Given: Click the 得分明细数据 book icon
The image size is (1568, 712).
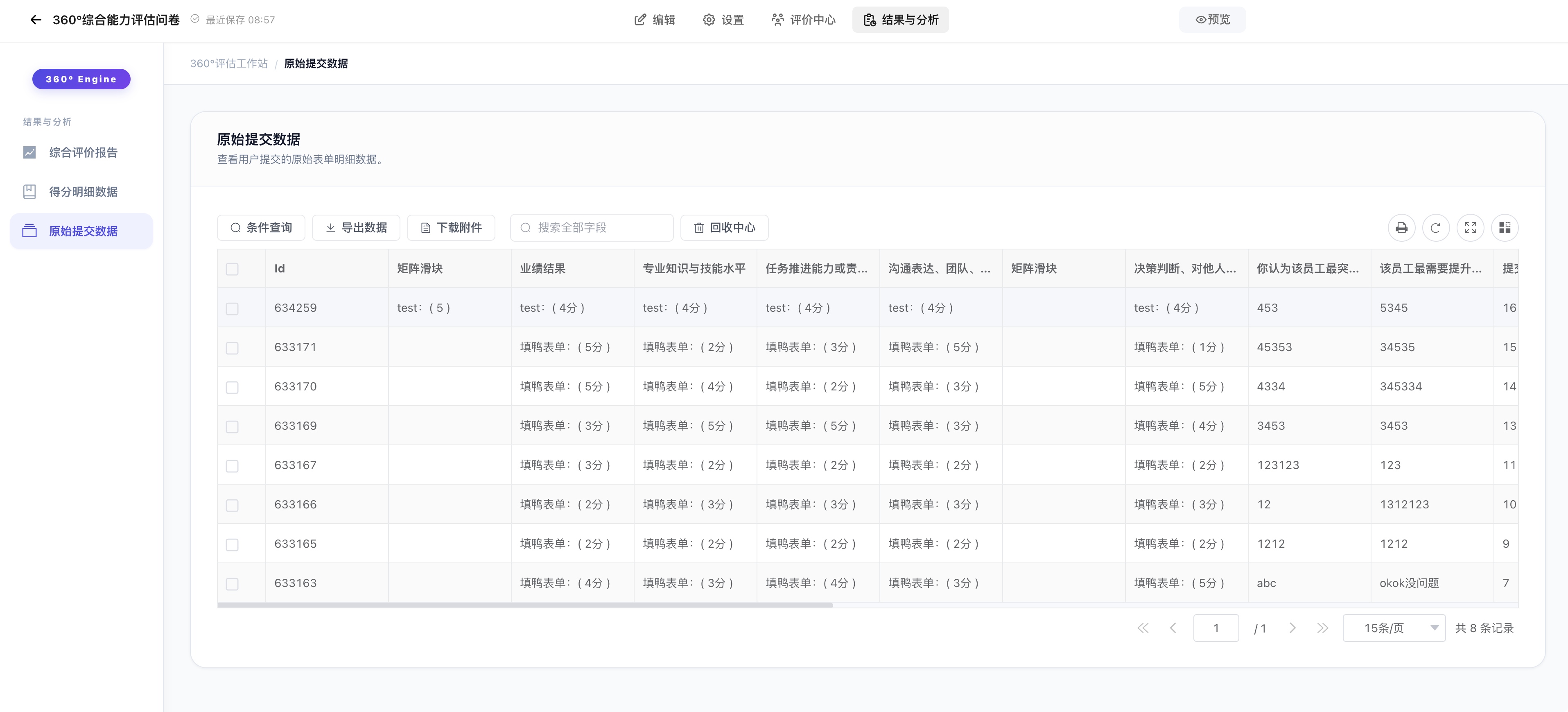Looking at the screenshot, I should click(x=29, y=192).
